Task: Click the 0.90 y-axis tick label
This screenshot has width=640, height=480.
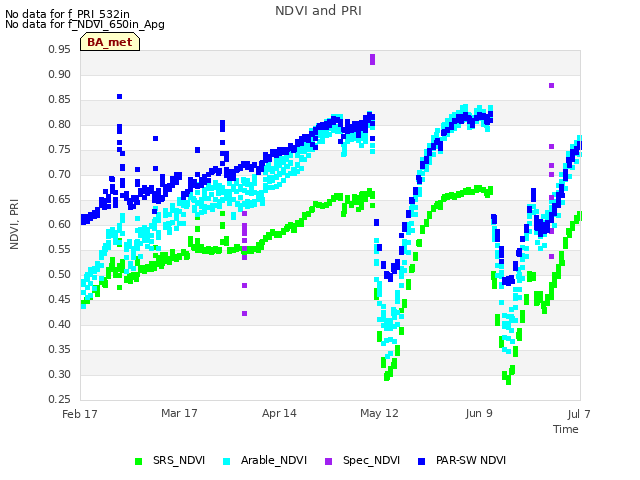Action: [x=59, y=75]
